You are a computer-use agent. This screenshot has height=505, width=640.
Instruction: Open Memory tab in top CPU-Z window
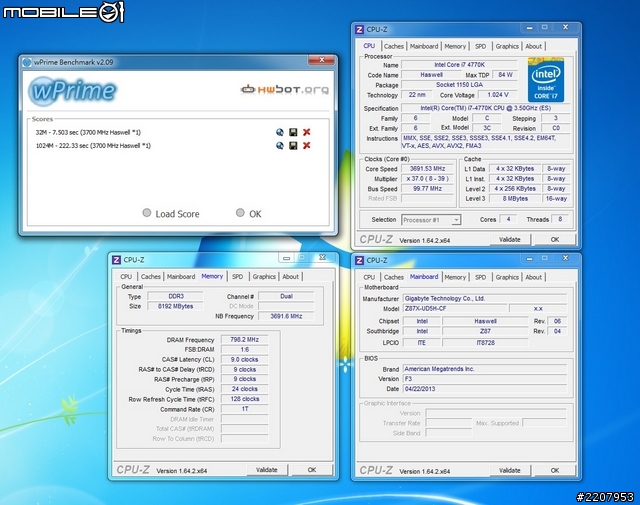[x=455, y=47]
